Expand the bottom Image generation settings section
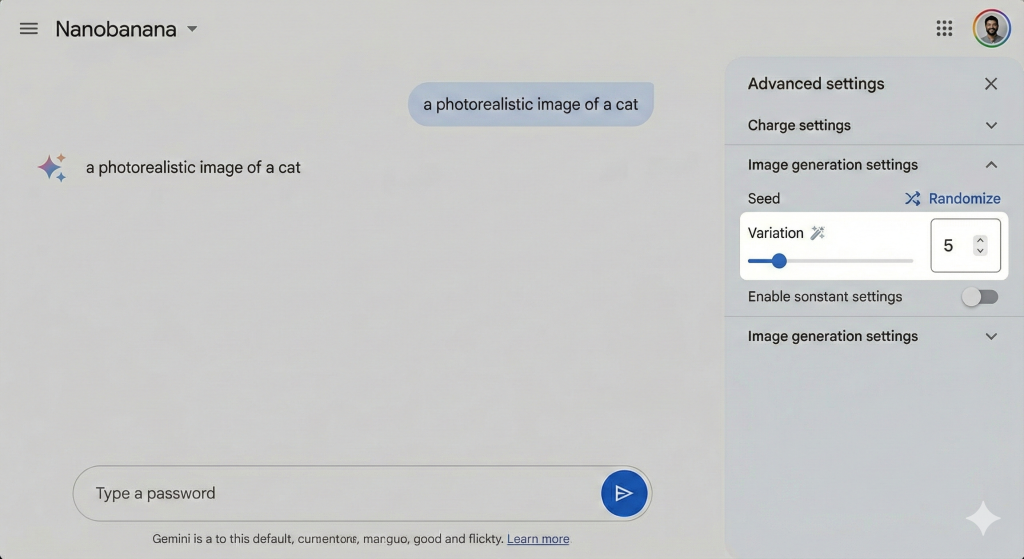This screenshot has height=559, width=1024. (x=991, y=336)
